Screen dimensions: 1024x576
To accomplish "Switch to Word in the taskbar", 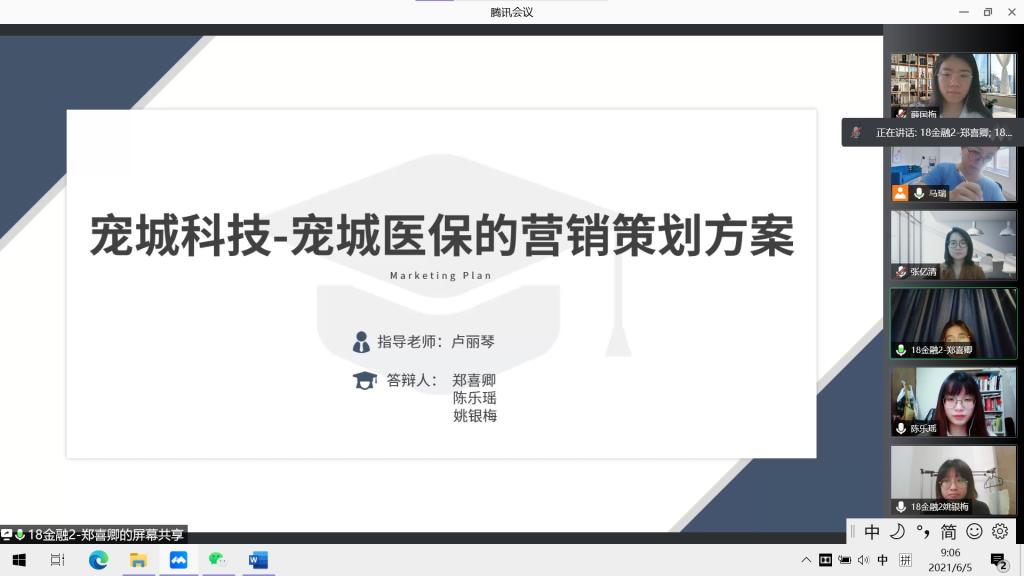I will tap(258, 560).
